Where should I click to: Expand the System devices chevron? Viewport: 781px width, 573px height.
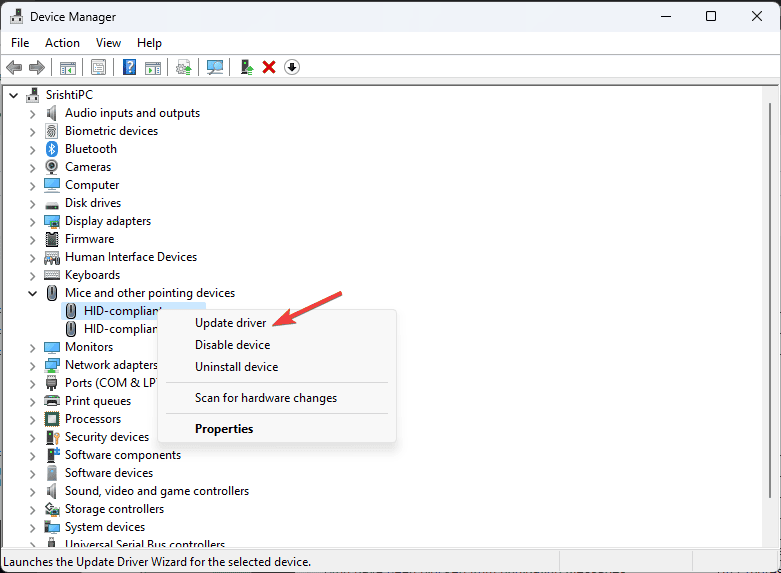(x=32, y=528)
